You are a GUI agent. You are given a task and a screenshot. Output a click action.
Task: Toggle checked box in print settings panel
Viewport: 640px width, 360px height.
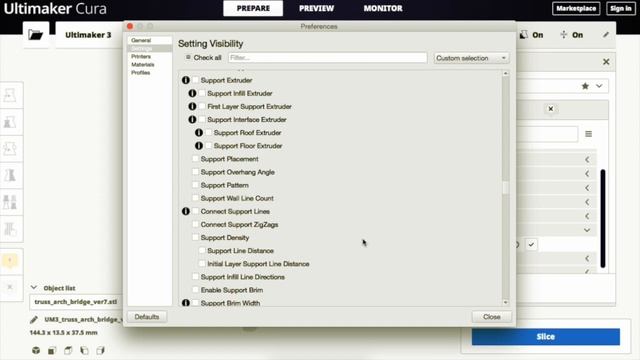pos(531,244)
